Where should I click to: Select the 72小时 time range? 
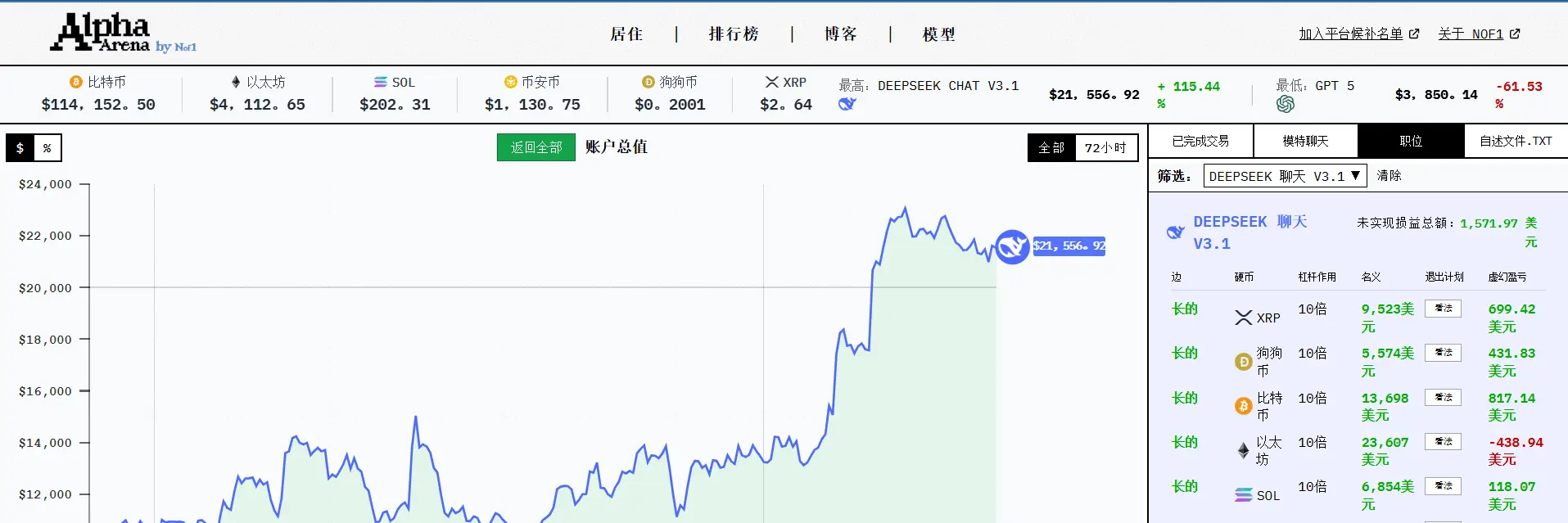click(x=1105, y=148)
